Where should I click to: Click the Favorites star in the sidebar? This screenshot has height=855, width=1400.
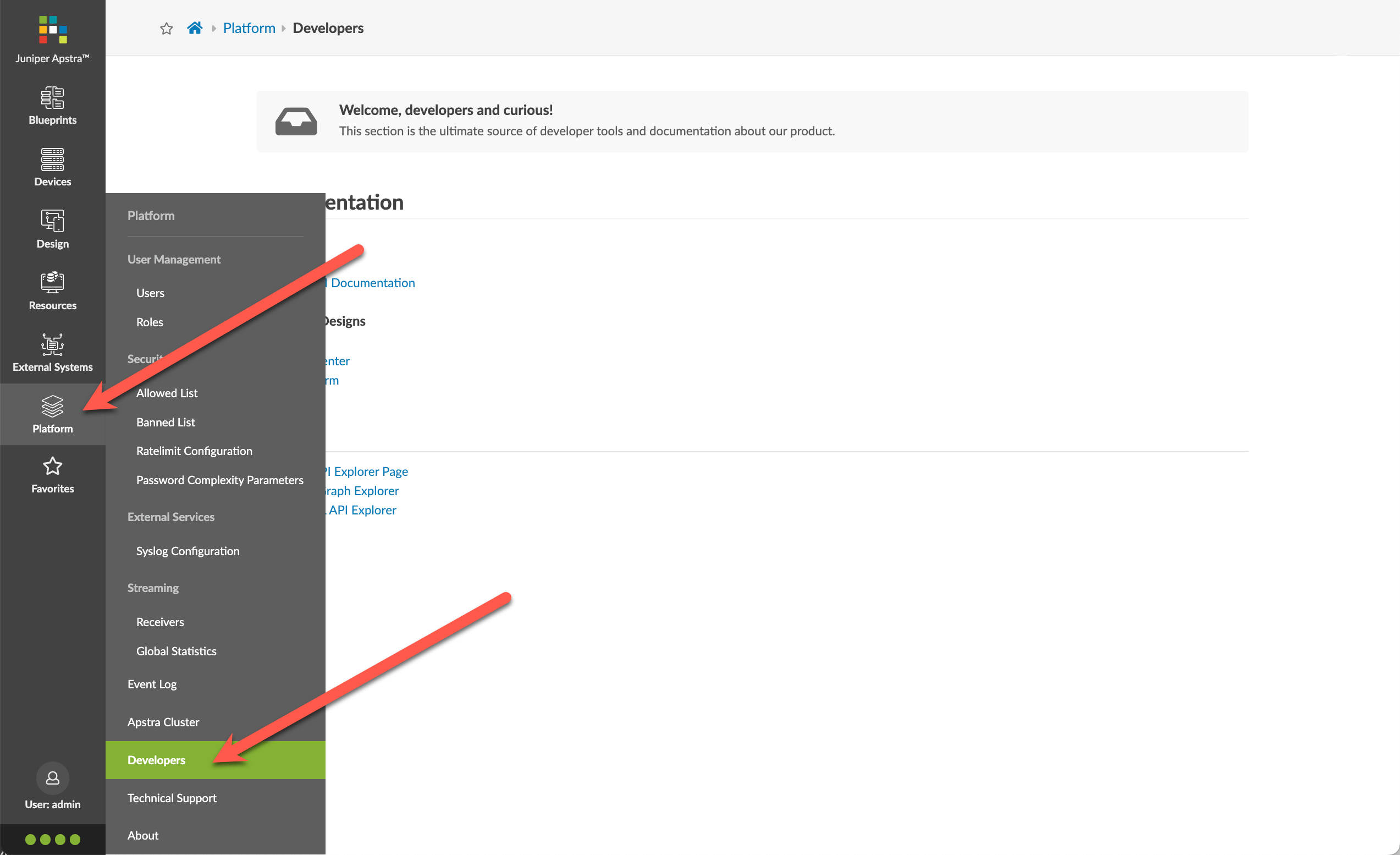pos(52,466)
